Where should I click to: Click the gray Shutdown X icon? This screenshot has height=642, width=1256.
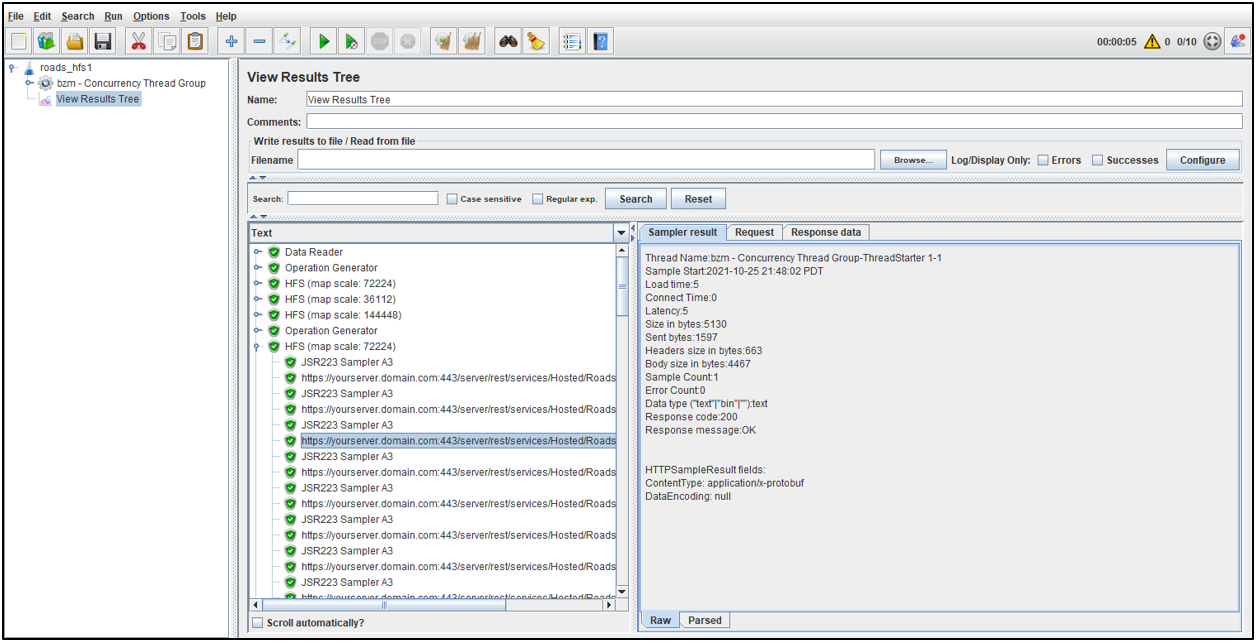click(408, 41)
